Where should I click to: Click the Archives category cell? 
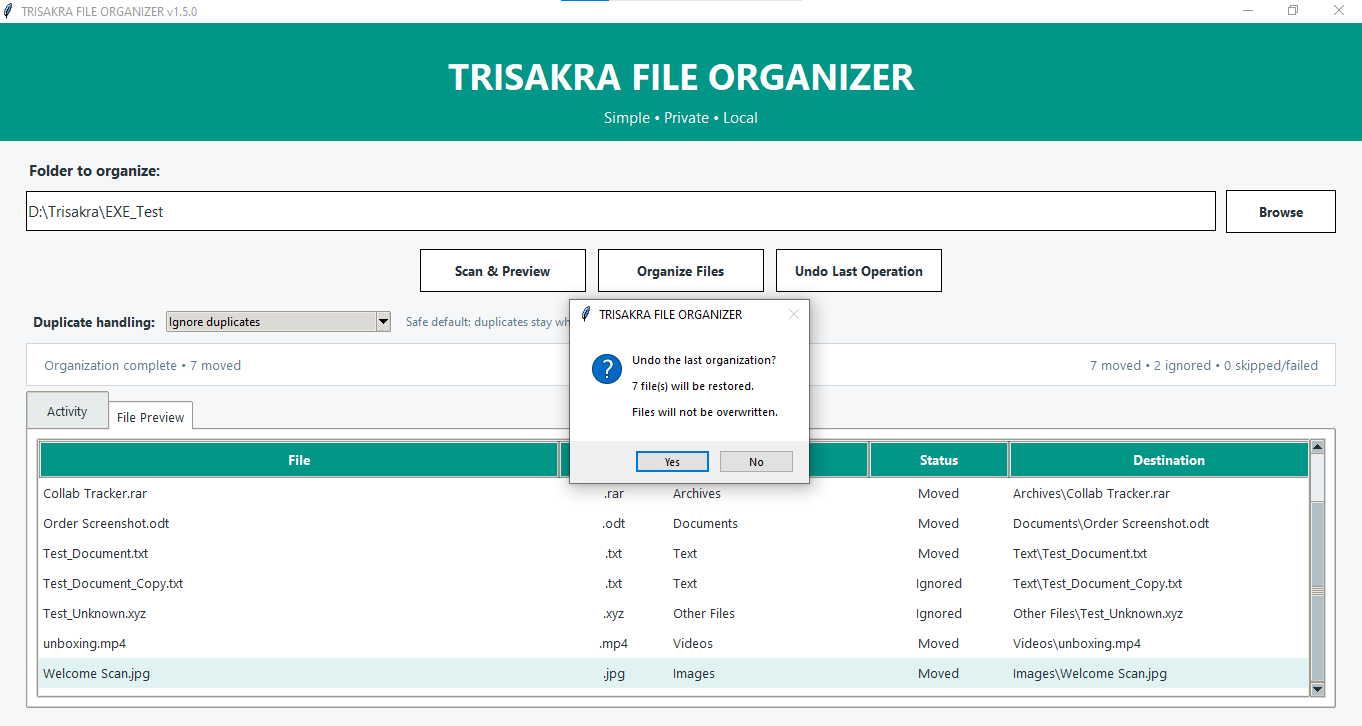(x=697, y=493)
